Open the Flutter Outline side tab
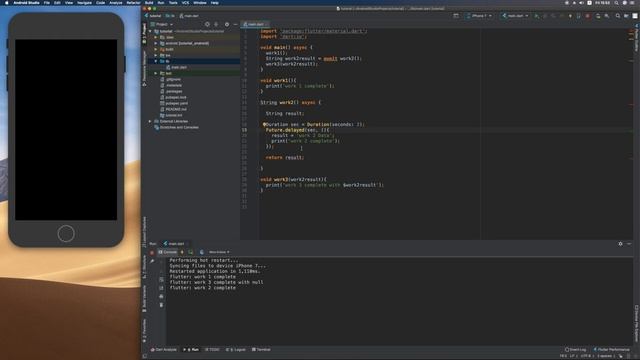The height and width of the screenshot is (360, 640). point(636,38)
